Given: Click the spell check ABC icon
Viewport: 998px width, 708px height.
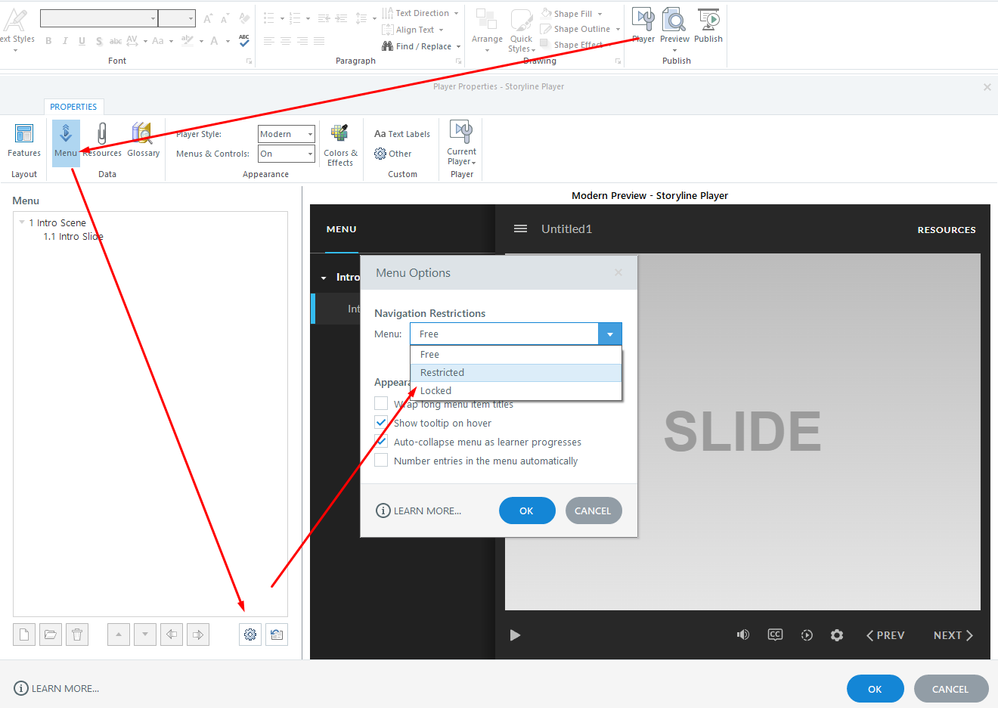Looking at the screenshot, I should pos(244,41).
